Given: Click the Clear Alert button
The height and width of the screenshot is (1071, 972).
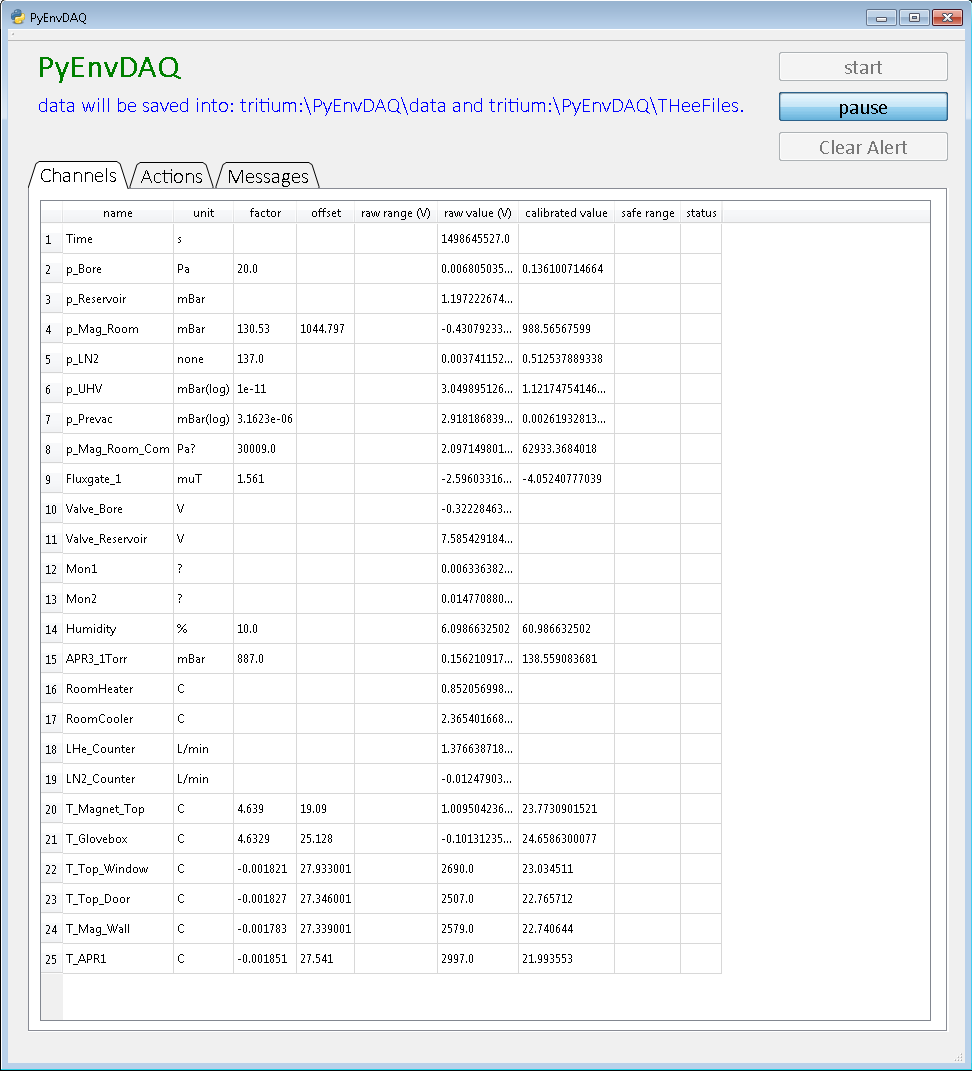Looking at the screenshot, I should coord(863,147).
